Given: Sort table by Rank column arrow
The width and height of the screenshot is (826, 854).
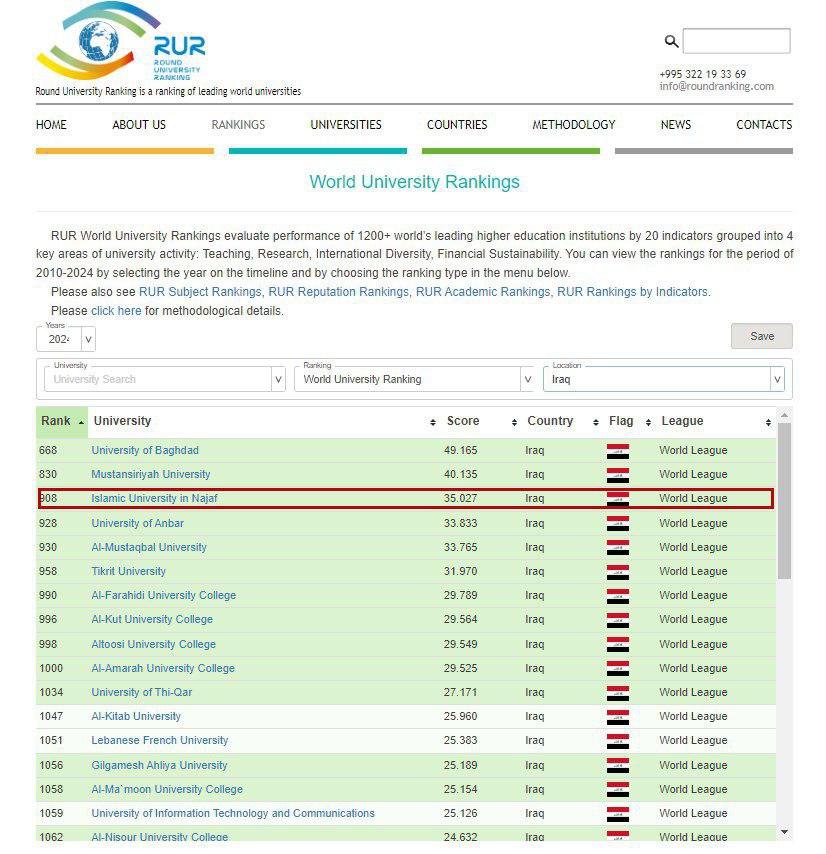Looking at the screenshot, I should point(81,422).
